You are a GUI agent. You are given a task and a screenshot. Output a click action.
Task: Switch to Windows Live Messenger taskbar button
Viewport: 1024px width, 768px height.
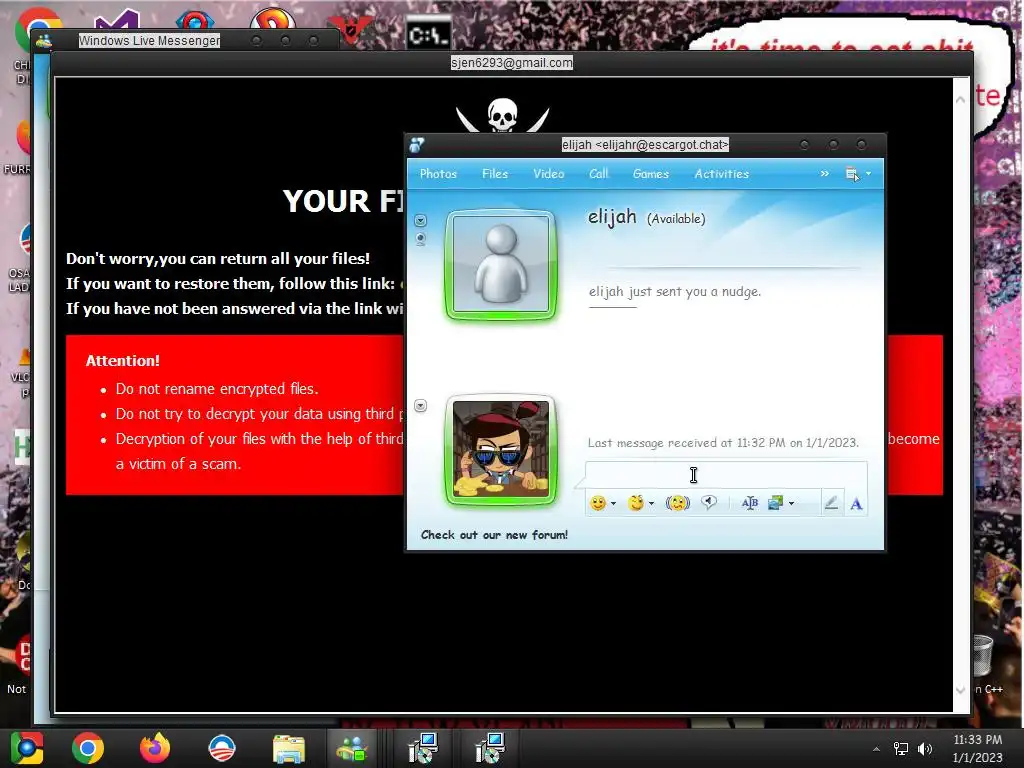(352, 748)
